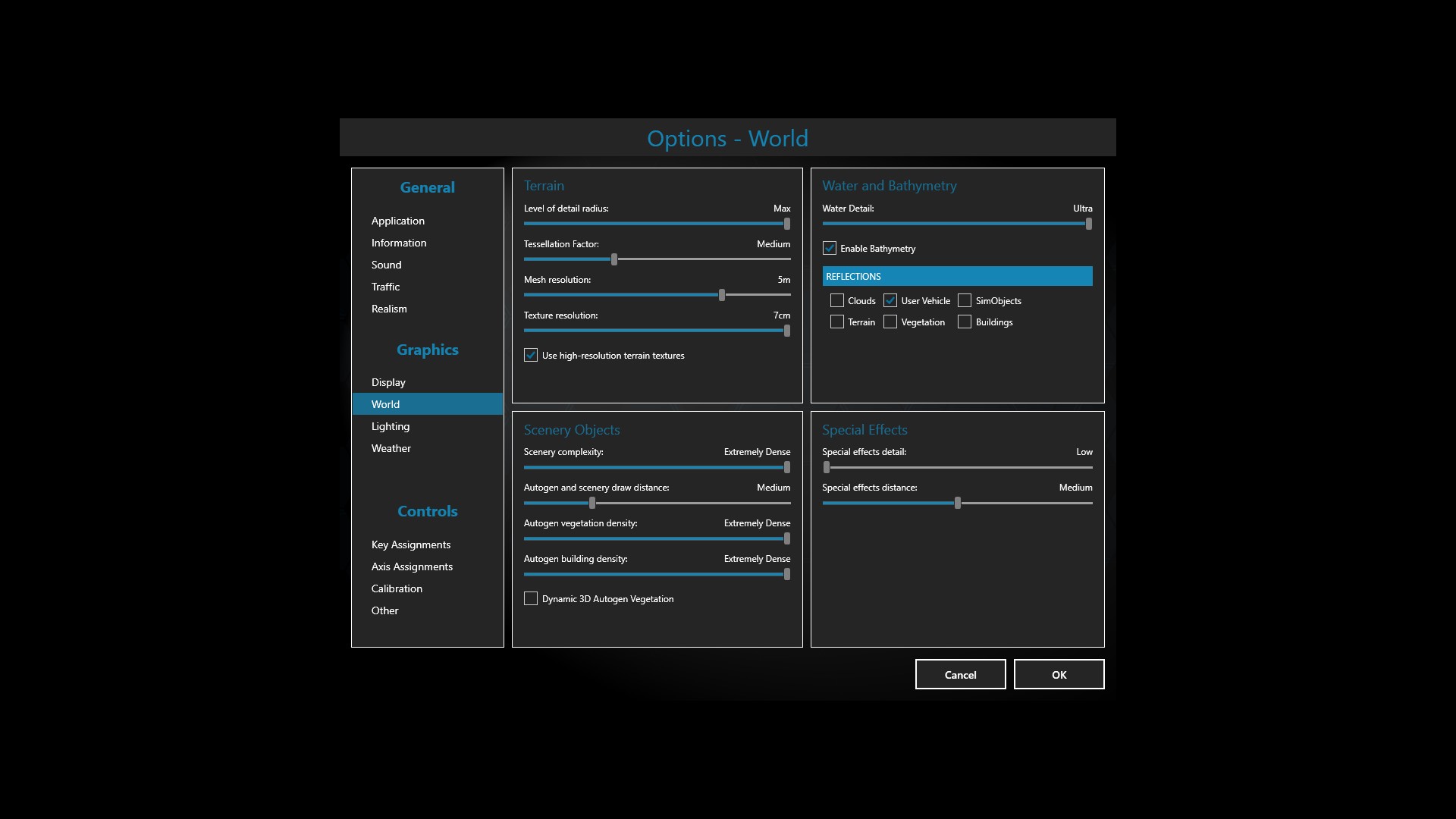Uncheck high-resolution terrain textures option

click(x=531, y=356)
